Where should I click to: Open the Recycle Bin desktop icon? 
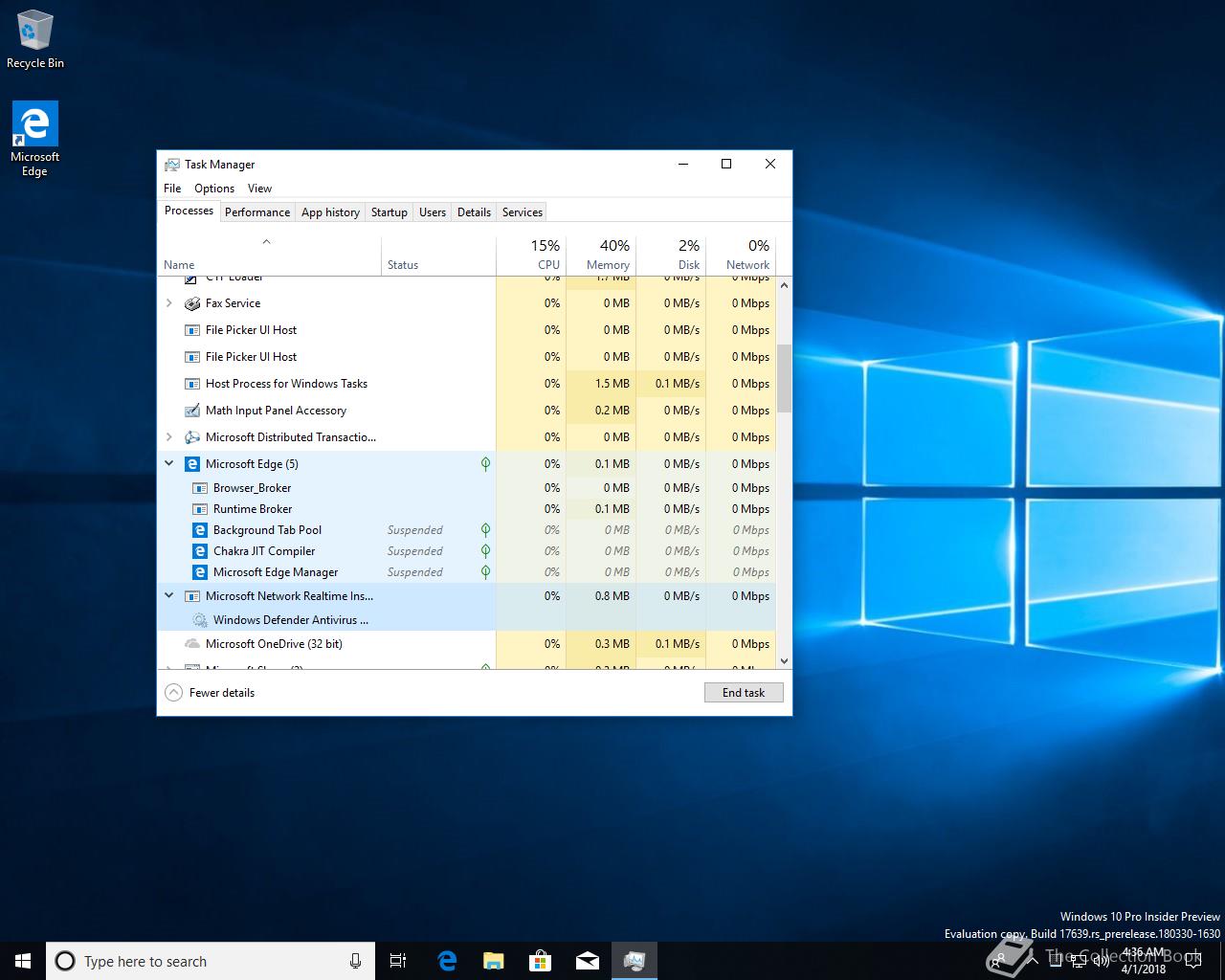point(35,38)
